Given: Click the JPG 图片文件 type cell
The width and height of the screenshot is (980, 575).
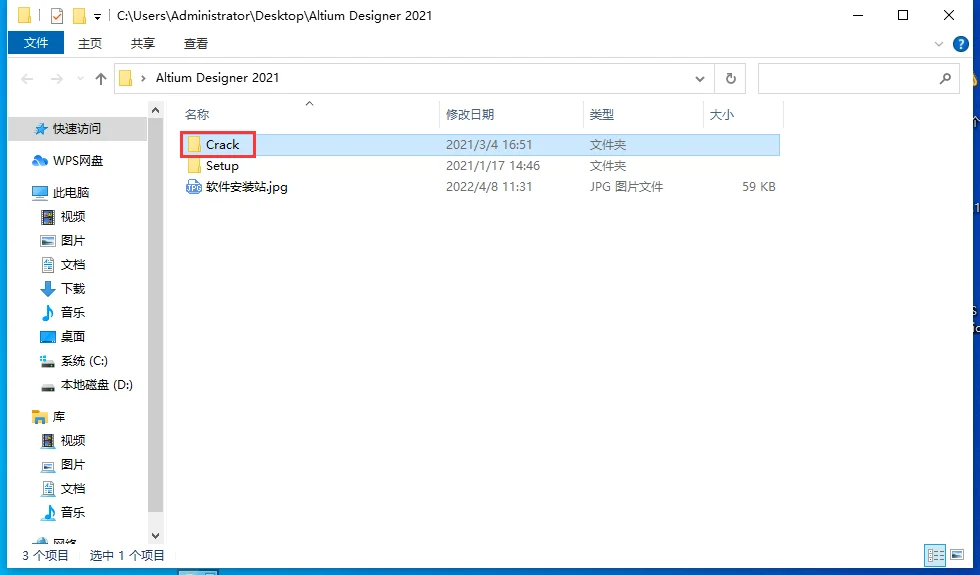Looking at the screenshot, I should pos(626,186).
